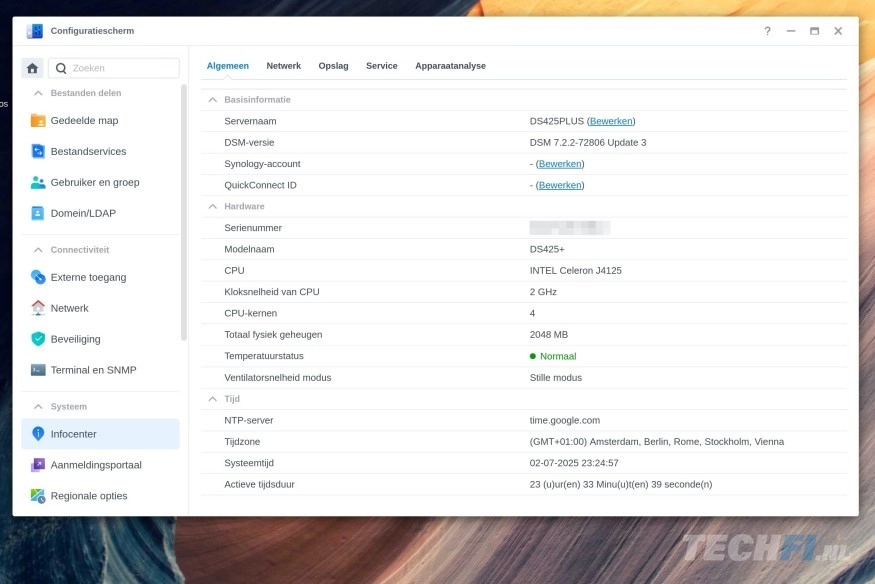Collapse the Bestanden delen section

(38, 93)
